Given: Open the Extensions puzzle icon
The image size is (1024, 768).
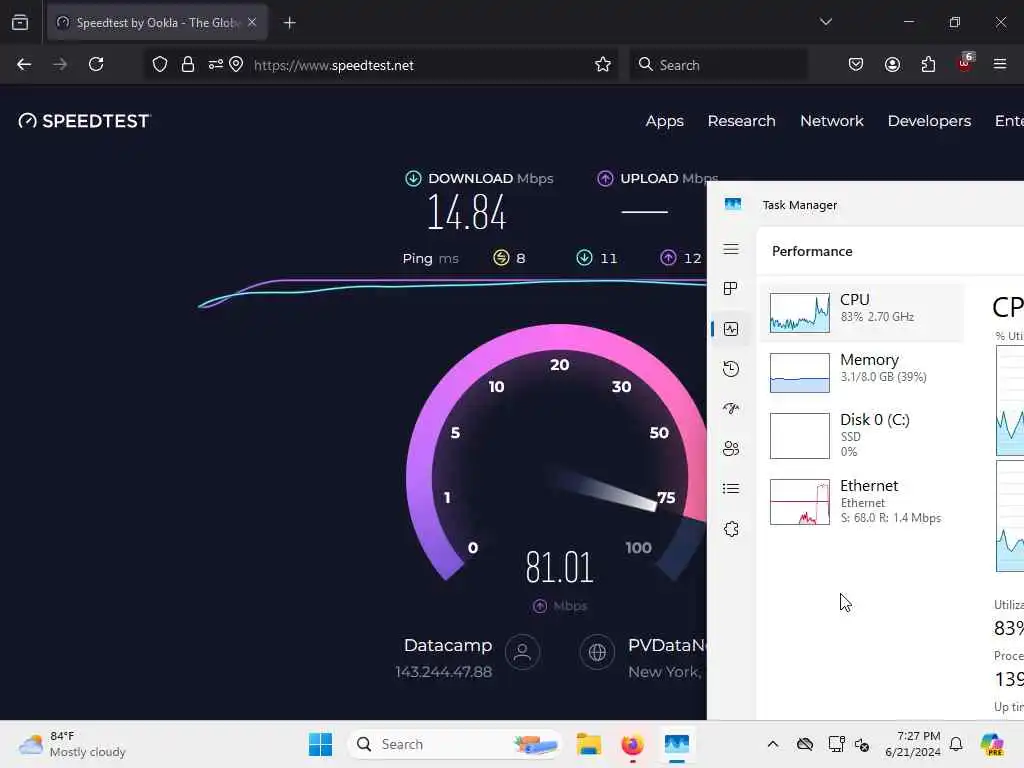Looking at the screenshot, I should pos(928,64).
